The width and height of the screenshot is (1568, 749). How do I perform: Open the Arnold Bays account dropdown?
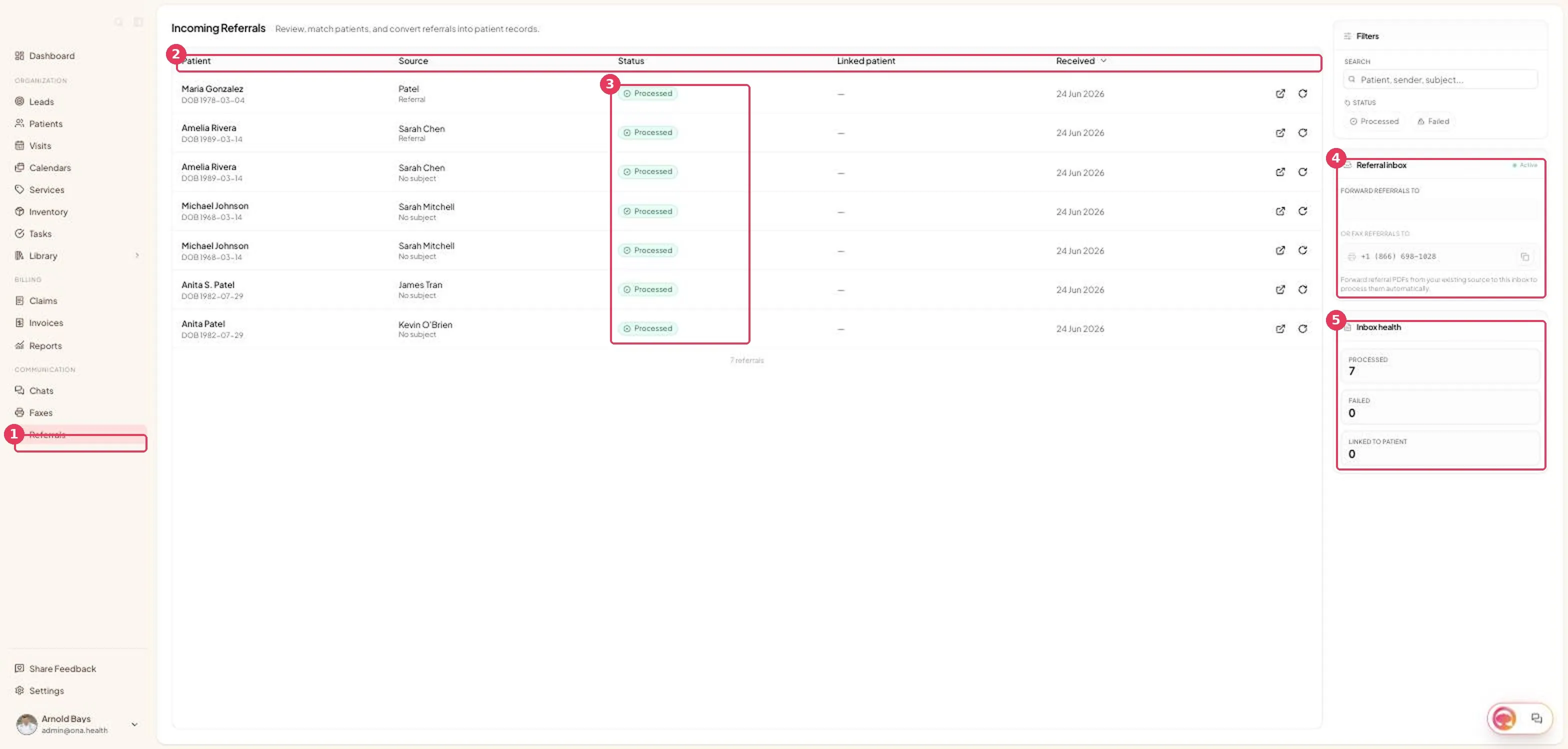pos(134,724)
